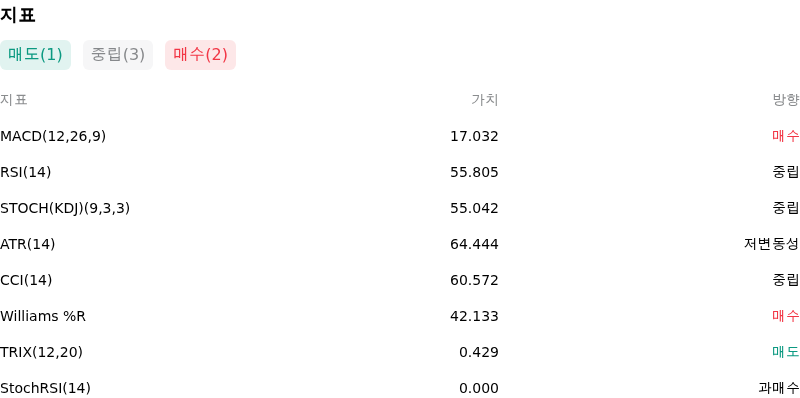Click the 지표 column header

click(14, 100)
